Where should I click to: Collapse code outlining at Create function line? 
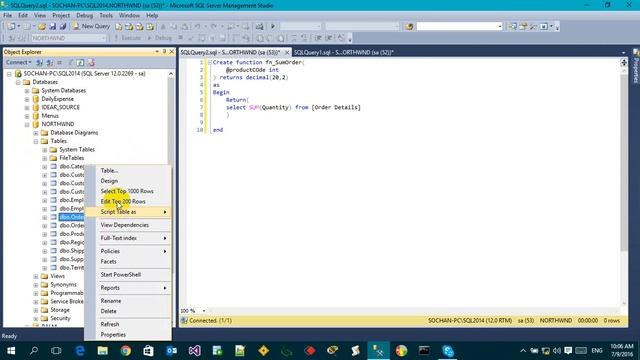coord(209,62)
